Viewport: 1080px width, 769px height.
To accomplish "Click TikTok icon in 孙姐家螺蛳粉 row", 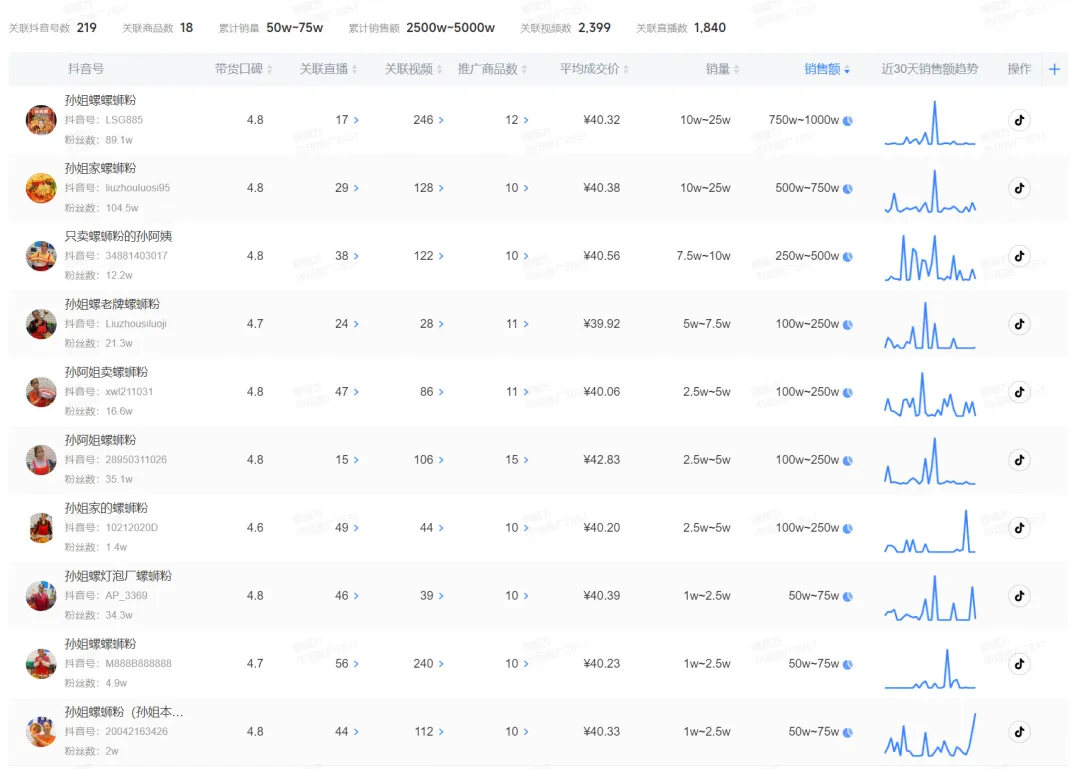I will 1019,188.
